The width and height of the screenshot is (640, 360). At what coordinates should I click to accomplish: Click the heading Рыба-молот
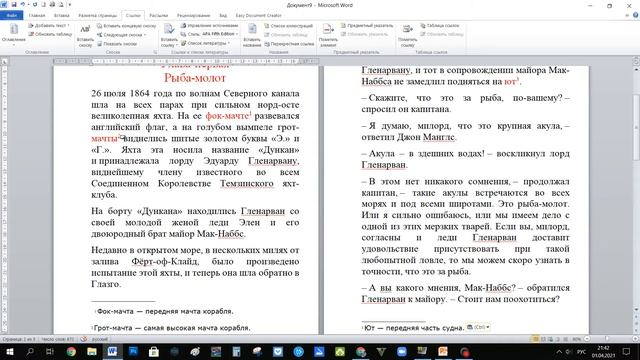pos(195,78)
